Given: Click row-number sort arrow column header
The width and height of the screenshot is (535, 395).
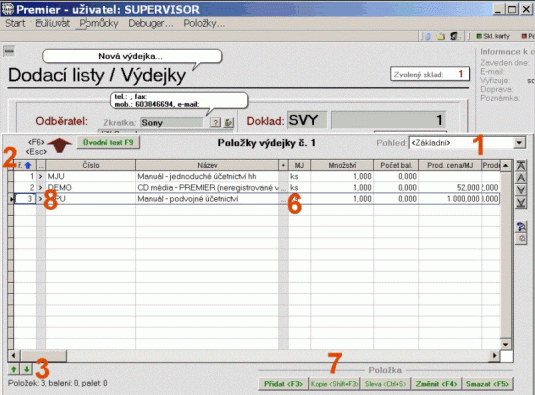Looking at the screenshot, I should tap(25, 165).
